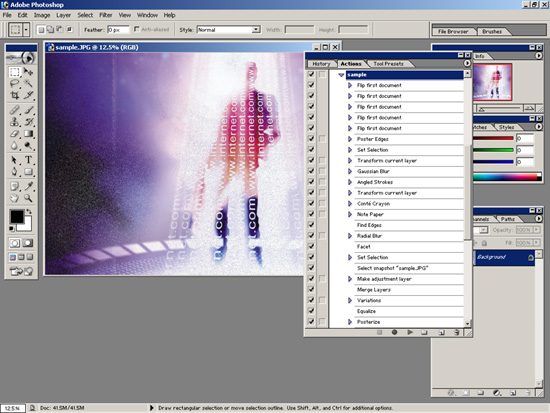Select the Magic Wand tool

pyautogui.click(x=28, y=84)
